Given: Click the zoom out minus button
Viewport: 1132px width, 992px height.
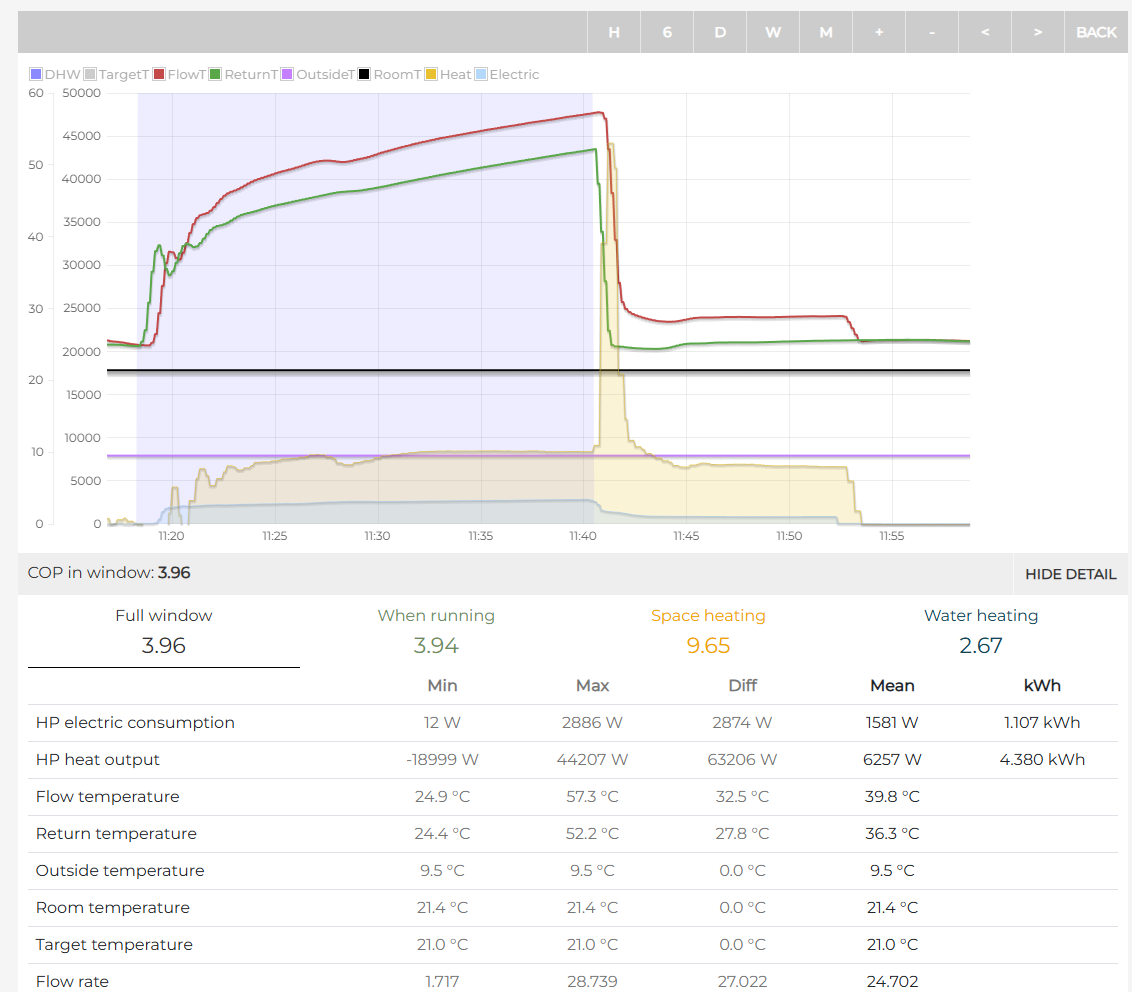Looking at the screenshot, I should [932, 32].
